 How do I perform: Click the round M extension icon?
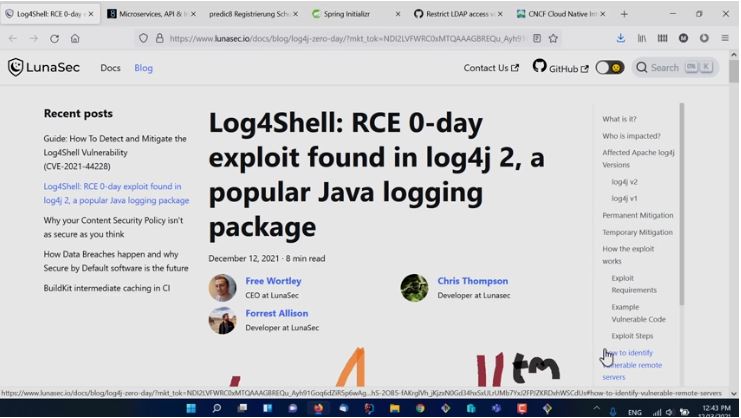683,38
